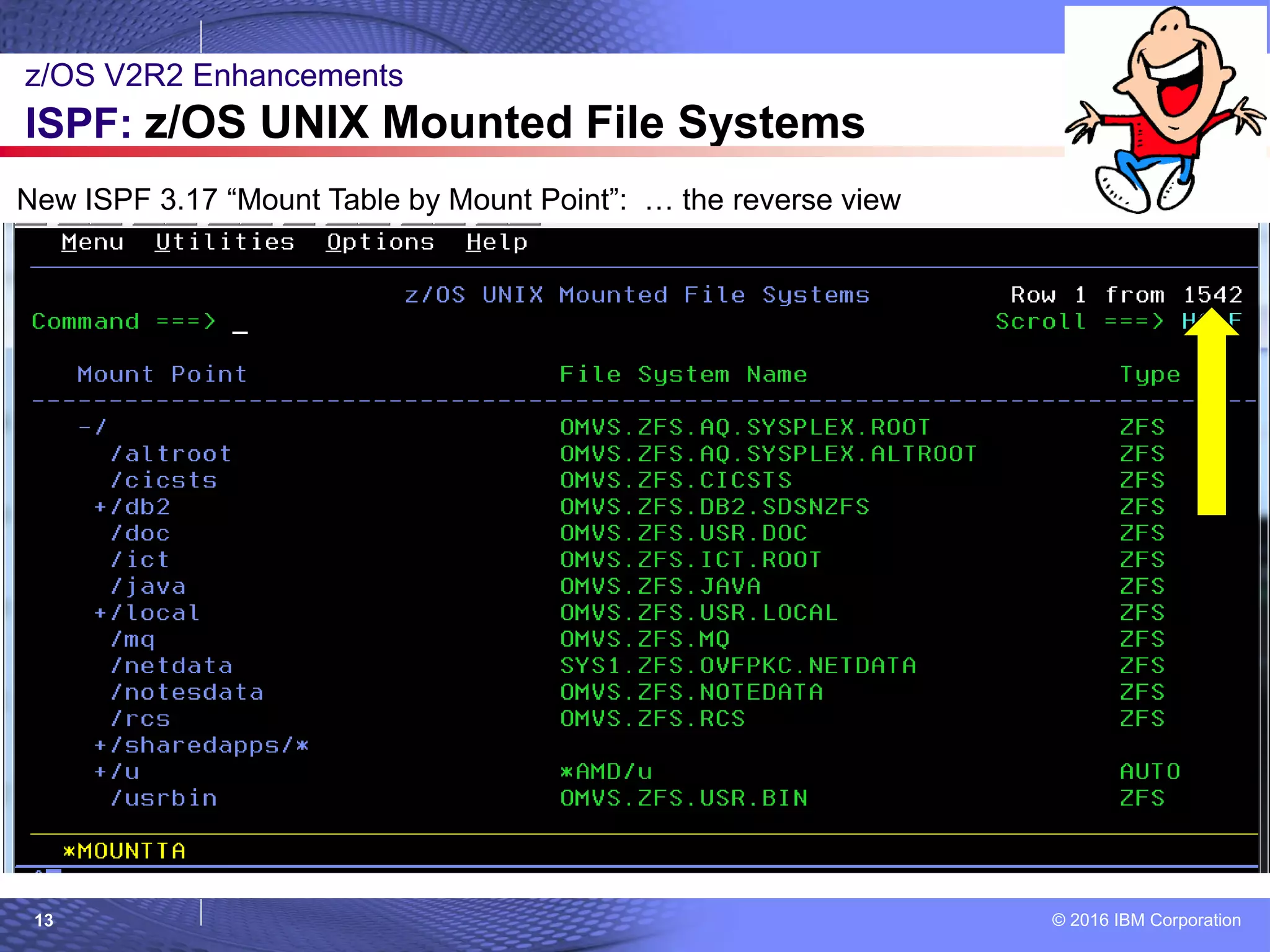Select the /java mount point
1270x952 pixels.
point(148,586)
